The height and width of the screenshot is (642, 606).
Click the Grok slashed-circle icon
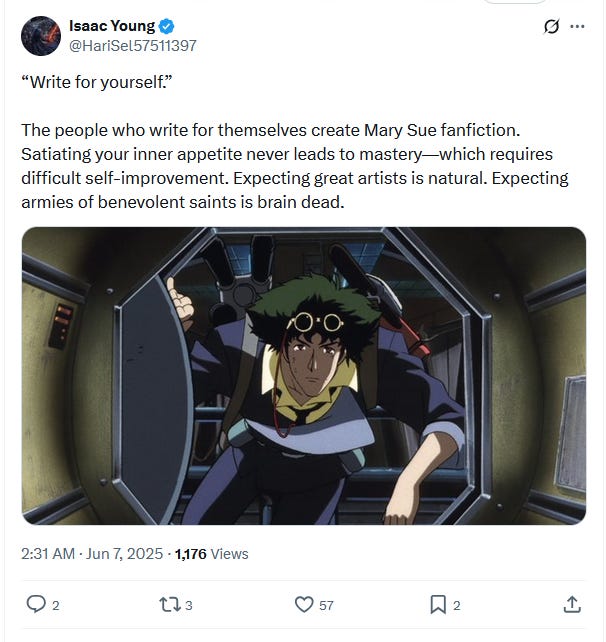[551, 27]
